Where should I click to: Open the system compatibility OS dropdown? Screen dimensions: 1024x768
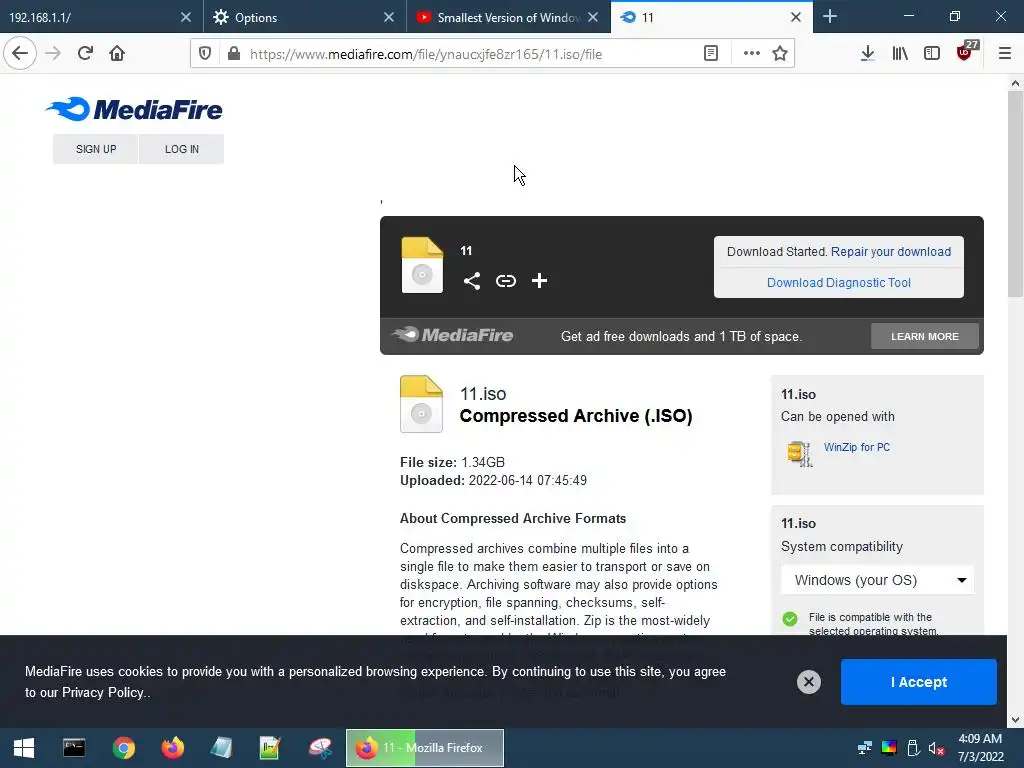point(877,580)
